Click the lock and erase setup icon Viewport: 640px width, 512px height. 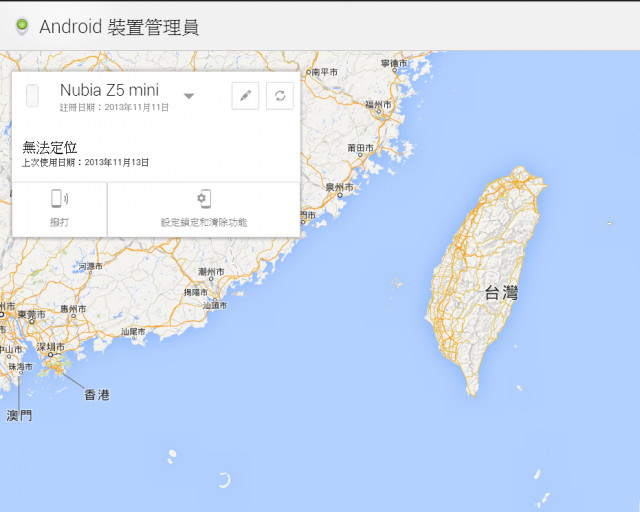(204, 199)
